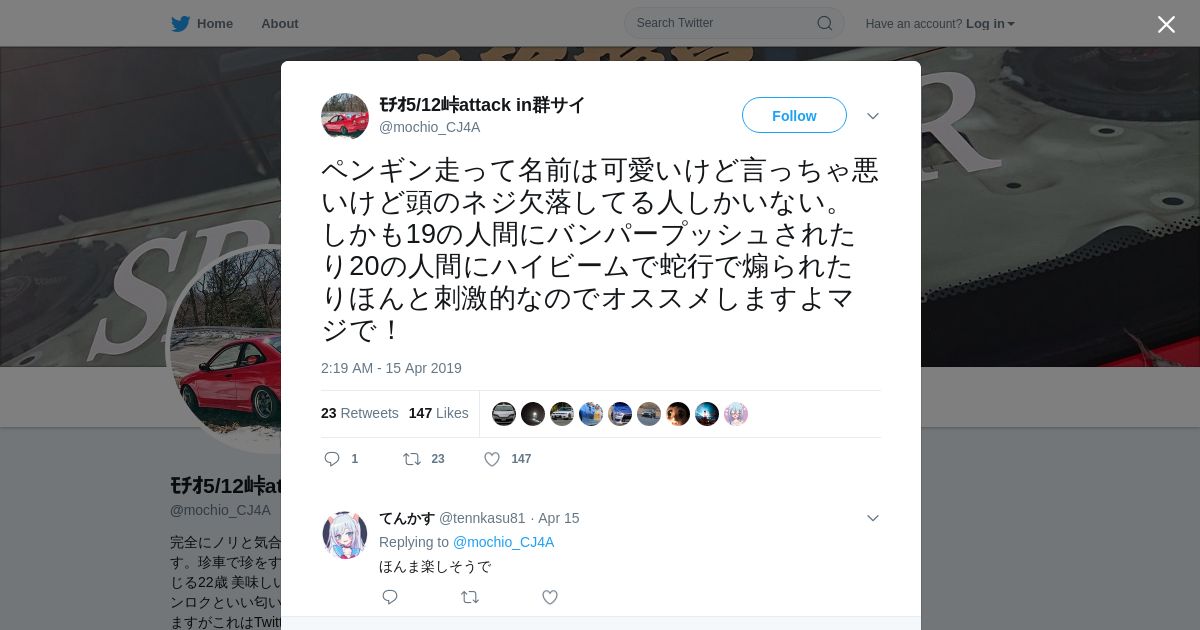Click the retweet icon showing 23
The image size is (1200, 630).
coord(411,459)
